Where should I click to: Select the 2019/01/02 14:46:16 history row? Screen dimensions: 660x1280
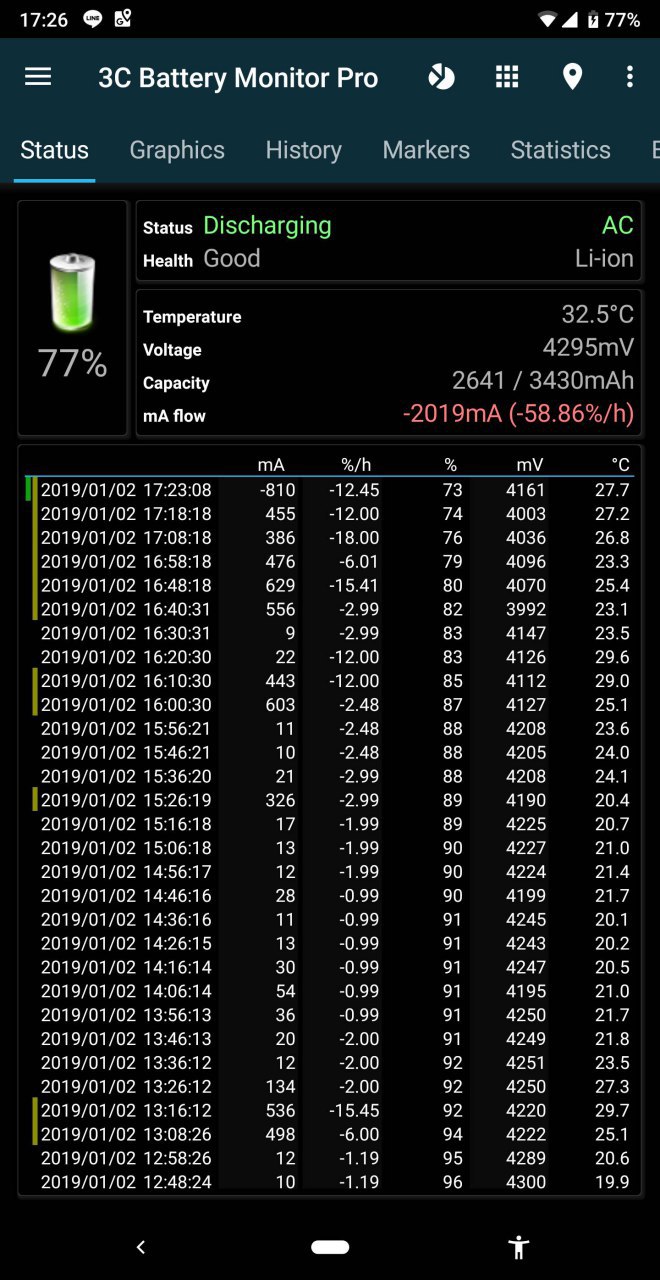(330, 896)
